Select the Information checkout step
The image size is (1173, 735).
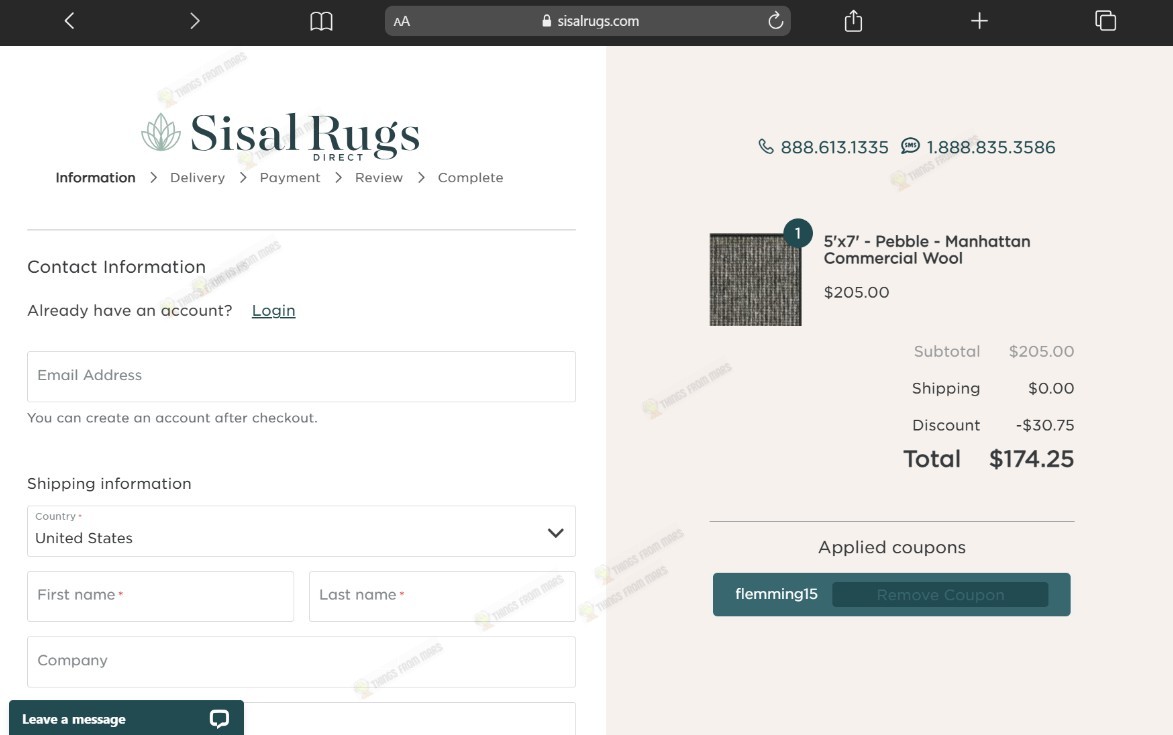pos(95,178)
